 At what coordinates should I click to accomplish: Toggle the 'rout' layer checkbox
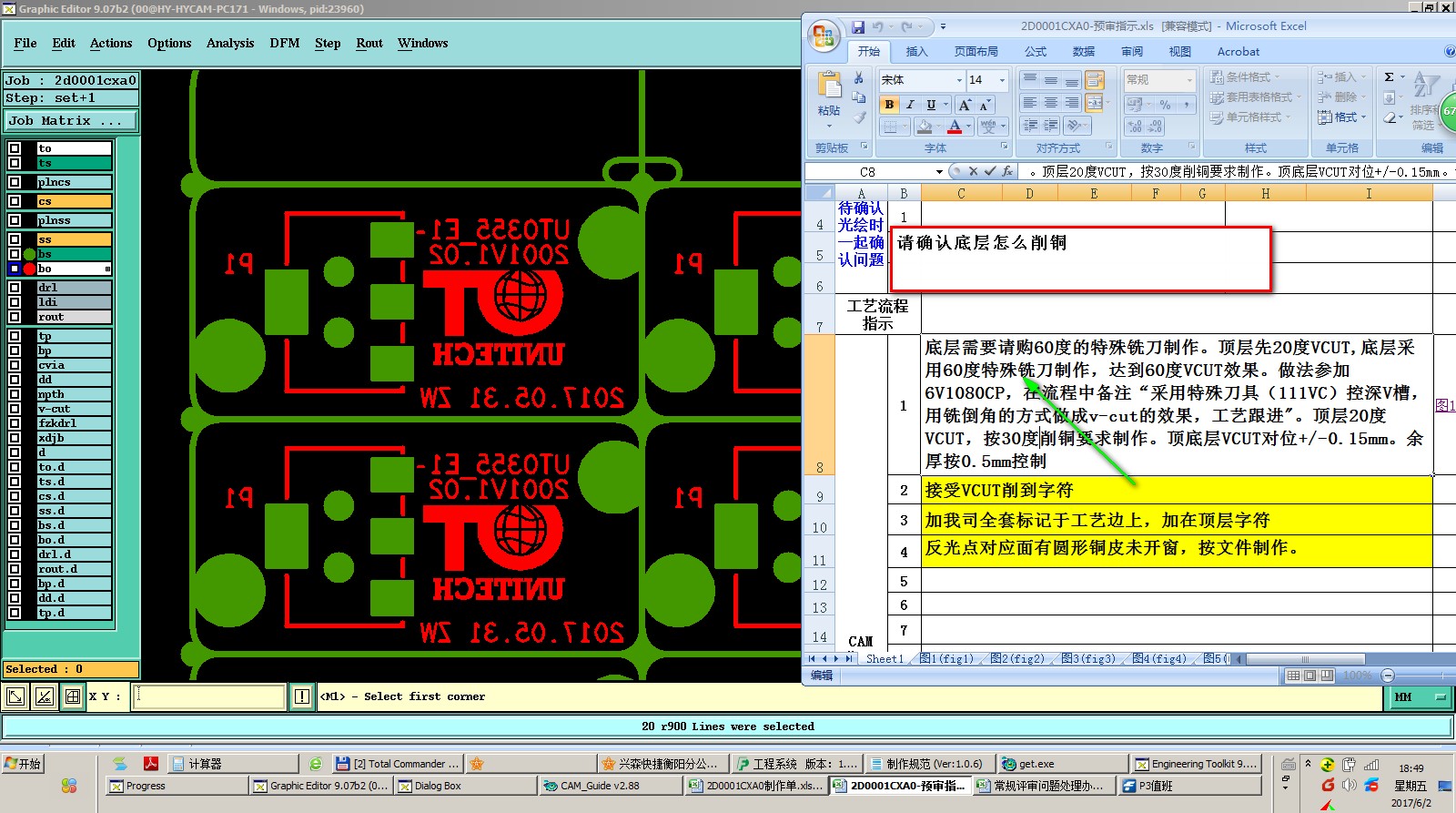15,317
